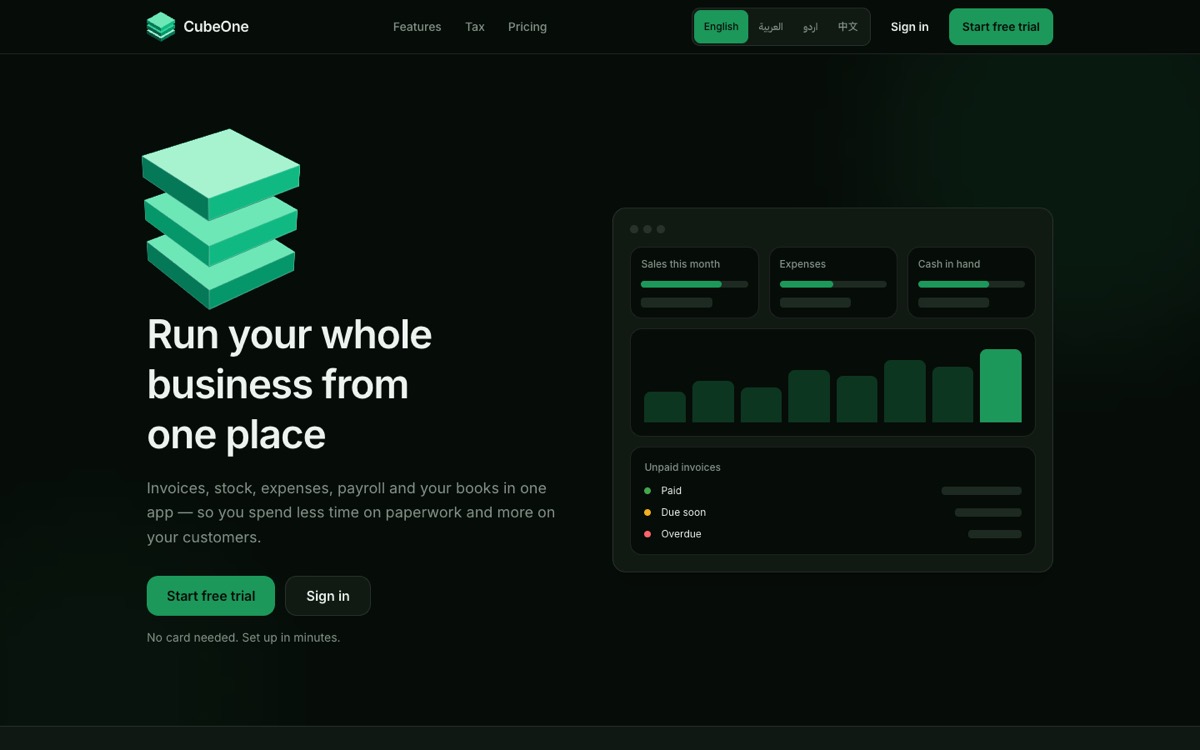Switch the site language to Chinese (中文)
Viewport: 1200px width, 750px height.
(x=848, y=27)
